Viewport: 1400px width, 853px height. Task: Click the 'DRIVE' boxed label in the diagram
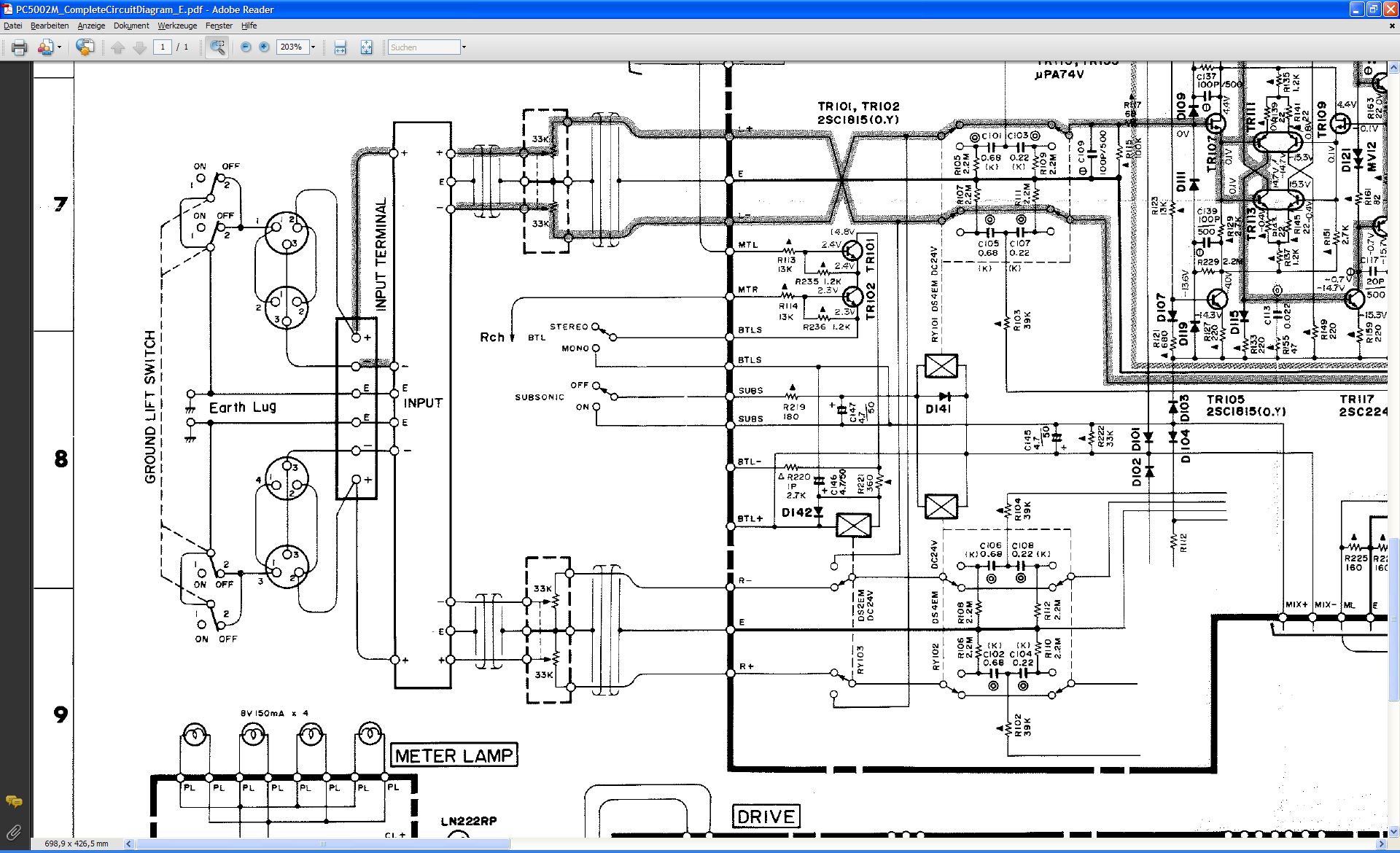766,817
